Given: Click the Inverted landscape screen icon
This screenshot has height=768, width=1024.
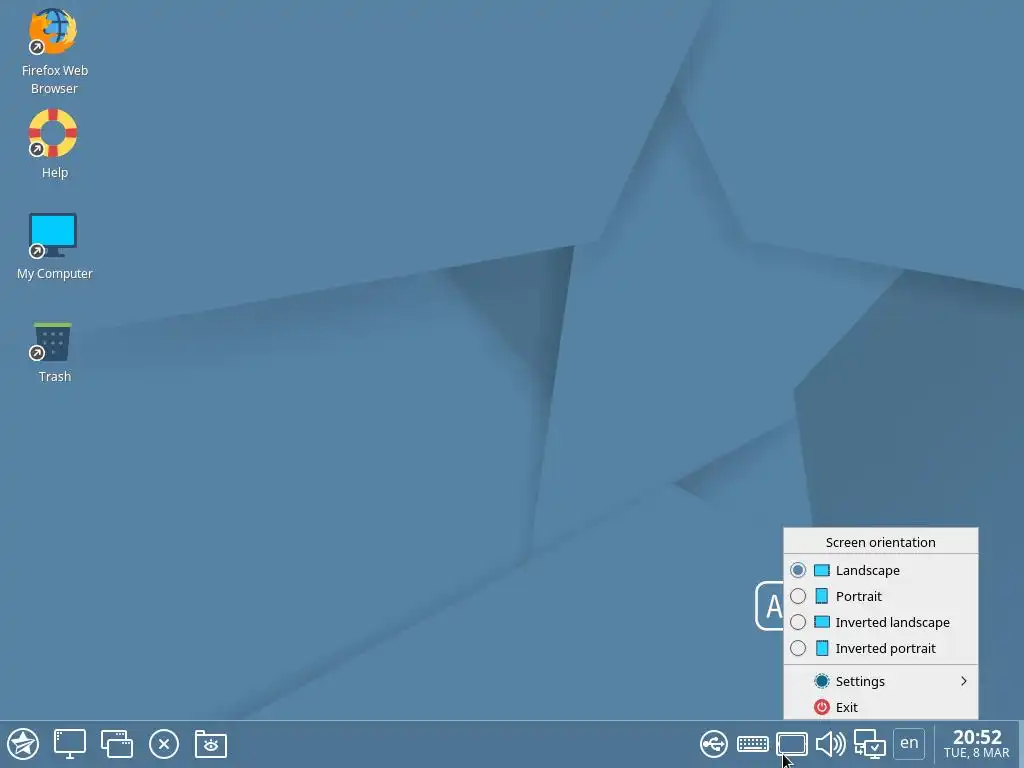Looking at the screenshot, I should [822, 622].
